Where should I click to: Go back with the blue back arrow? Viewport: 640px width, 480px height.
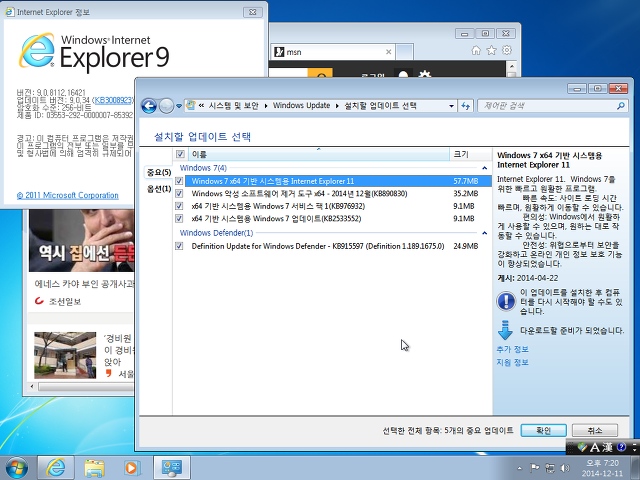[x=149, y=106]
